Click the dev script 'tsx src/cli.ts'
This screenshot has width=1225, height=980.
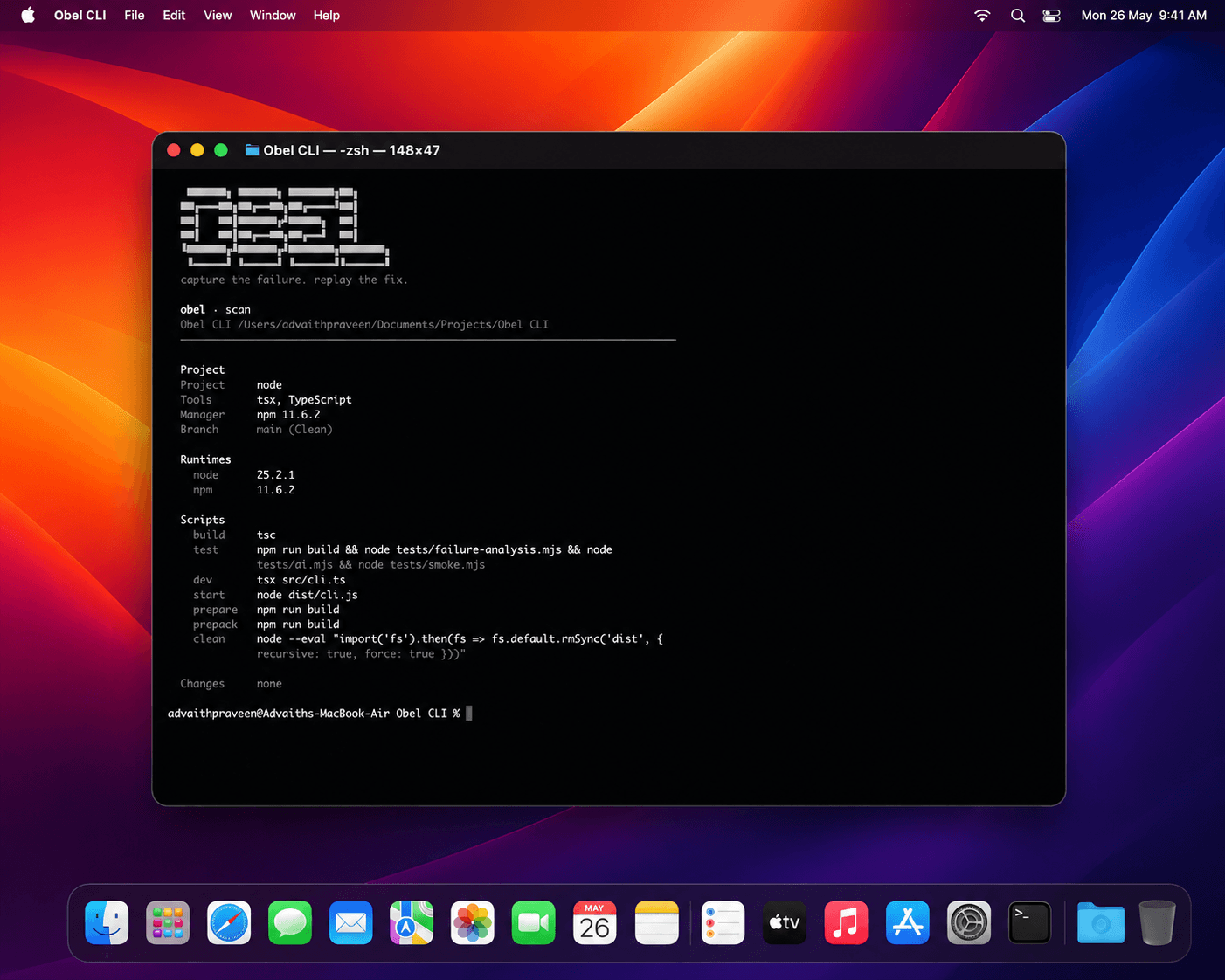[301, 580]
